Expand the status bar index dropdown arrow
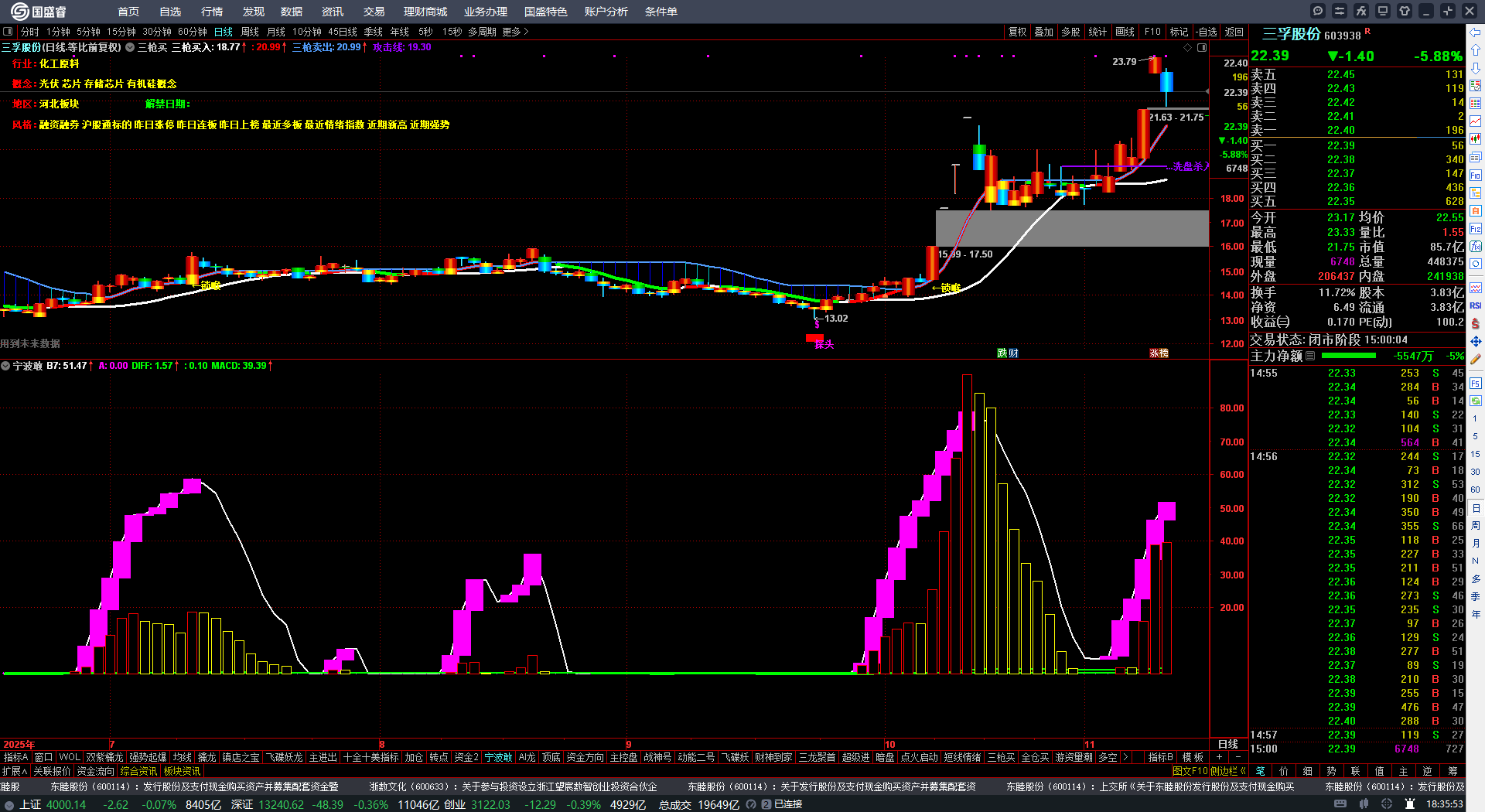 tap(9, 805)
